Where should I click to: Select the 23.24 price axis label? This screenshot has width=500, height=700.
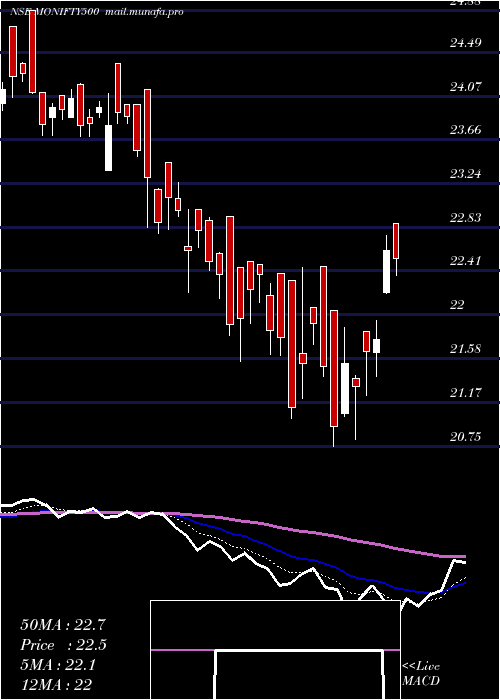point(466,174)
